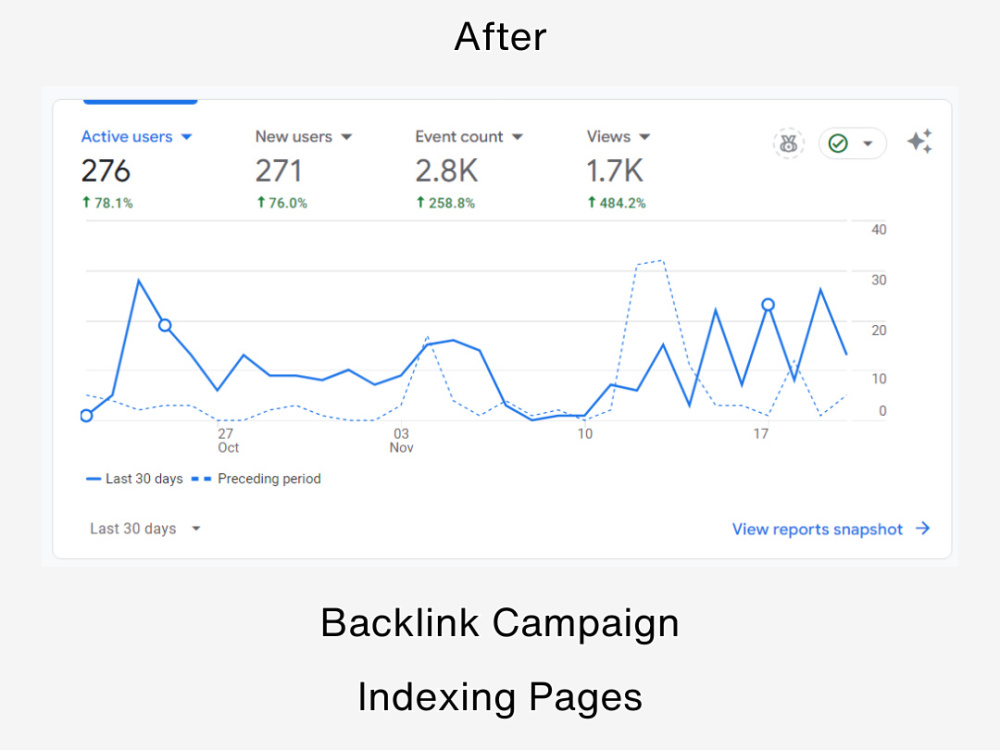
Task: Select the New users metric tab
Action: (293, 136)
